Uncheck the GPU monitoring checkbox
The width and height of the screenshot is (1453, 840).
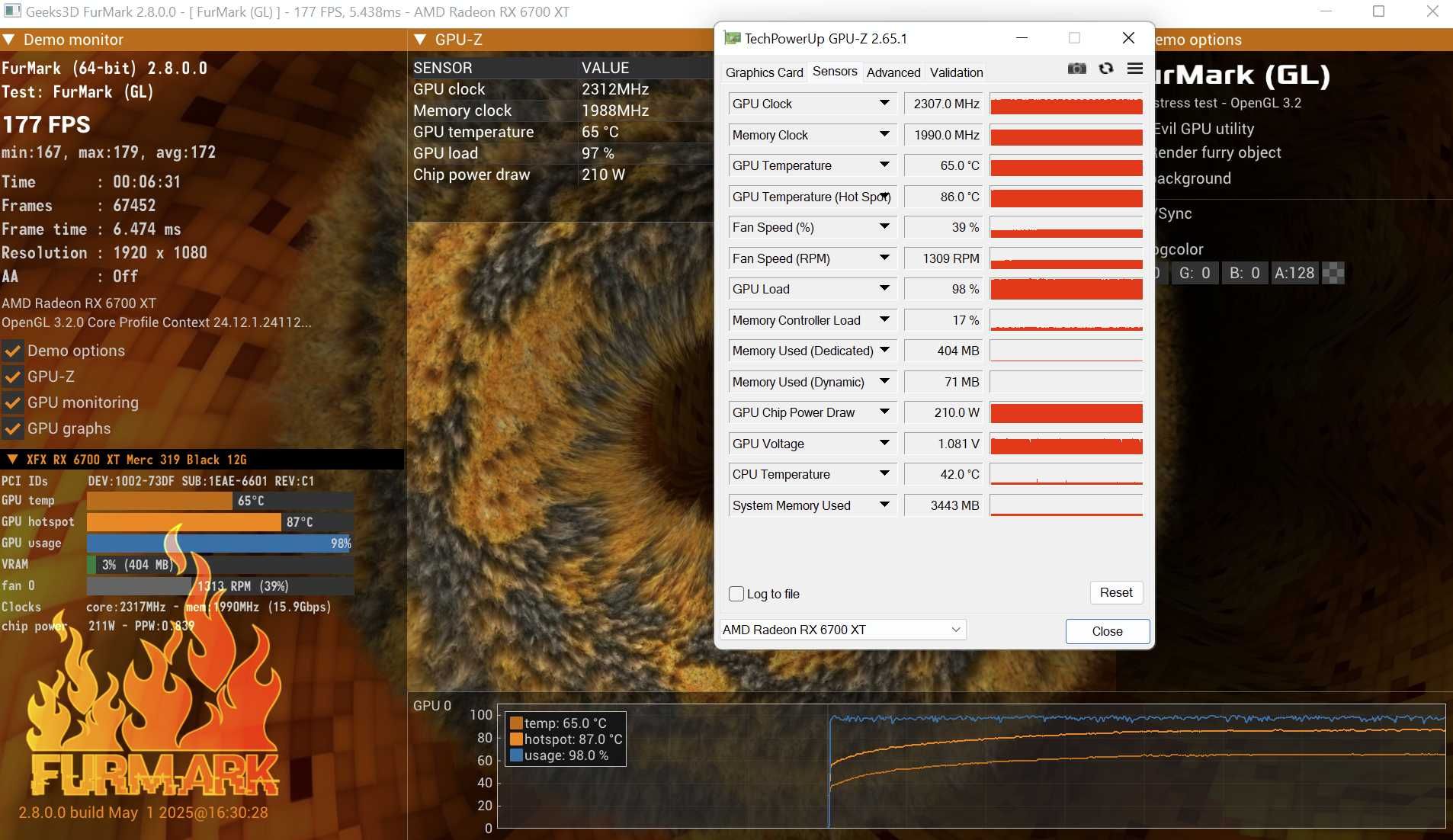(12, 403)
